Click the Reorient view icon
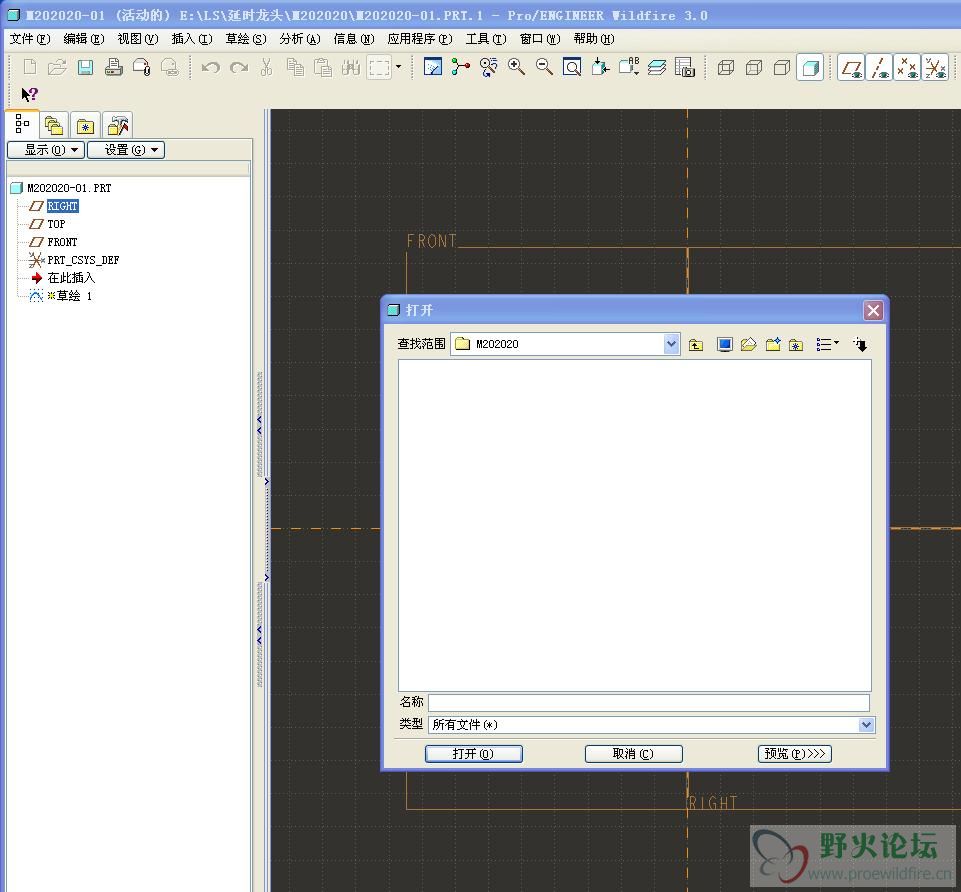961x892 pixels. pyautogui.click(x=600, y=67)
